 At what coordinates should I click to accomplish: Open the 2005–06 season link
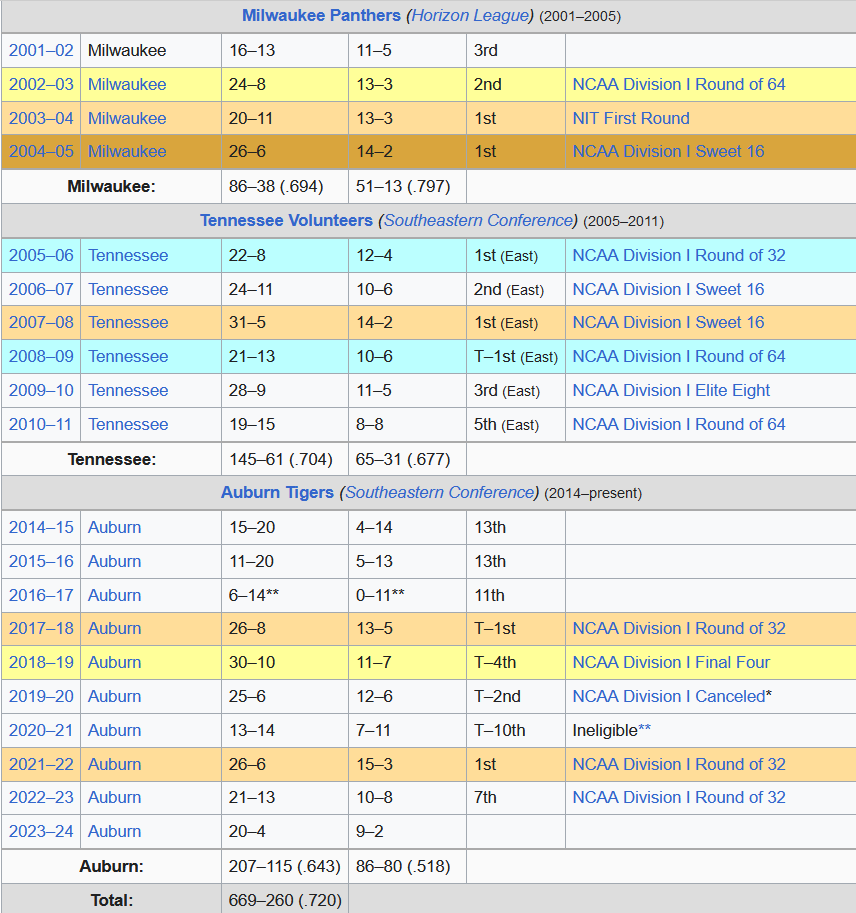41,256
